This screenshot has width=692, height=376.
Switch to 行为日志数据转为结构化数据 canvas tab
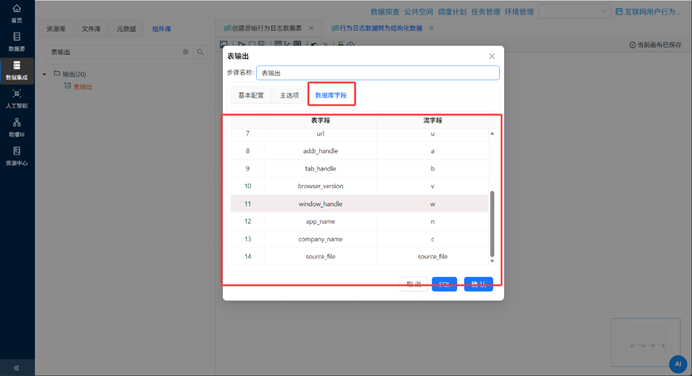[377, 28]
